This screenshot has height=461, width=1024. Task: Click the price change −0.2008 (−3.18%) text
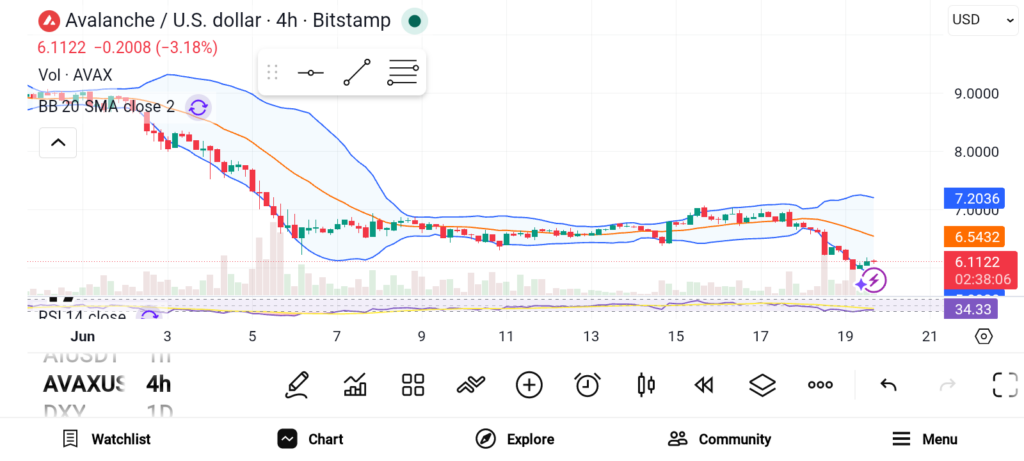click(x=156, y=48)
